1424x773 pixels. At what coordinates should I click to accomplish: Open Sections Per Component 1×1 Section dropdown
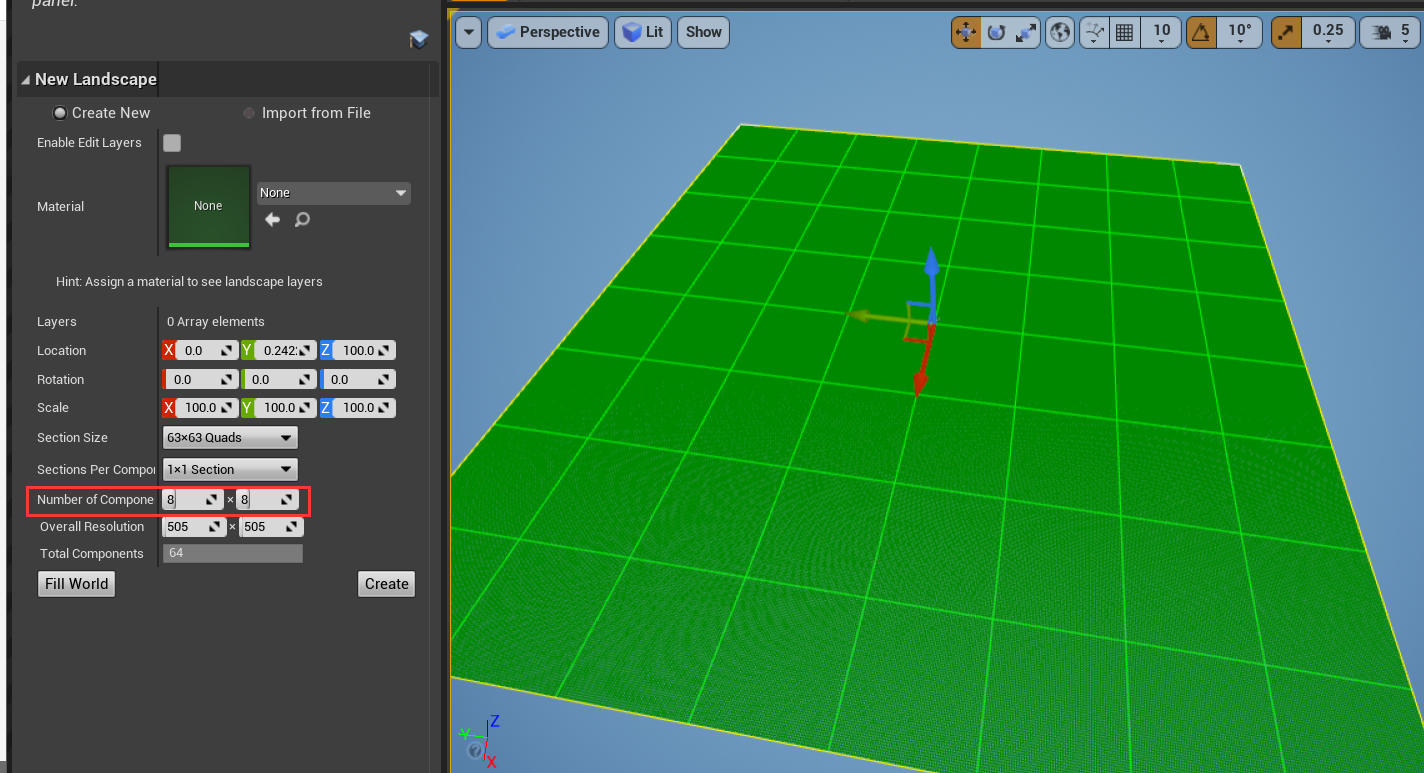point(230,469)
